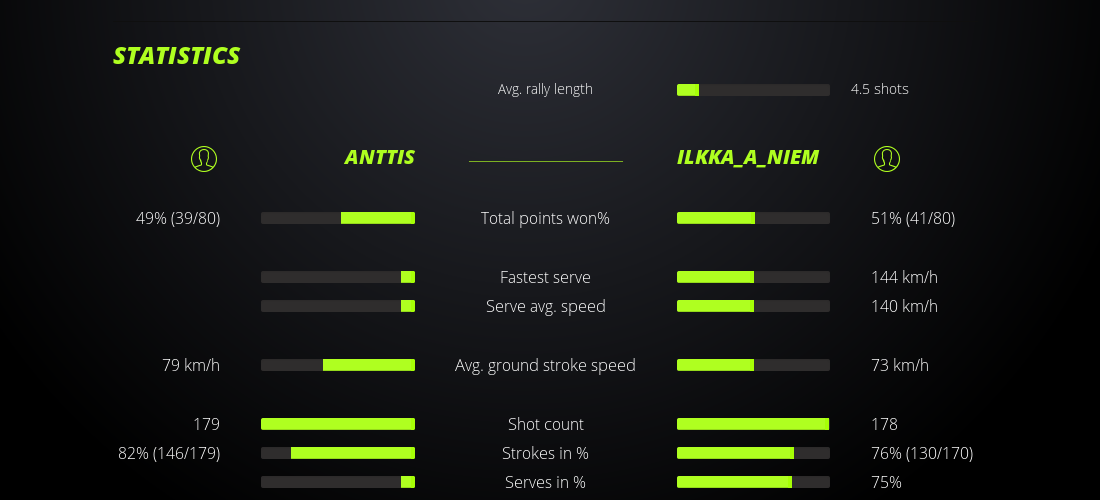Click ANTTIS Strokes in % bar
Viewport: 1100px width, 500px height.
338,453
